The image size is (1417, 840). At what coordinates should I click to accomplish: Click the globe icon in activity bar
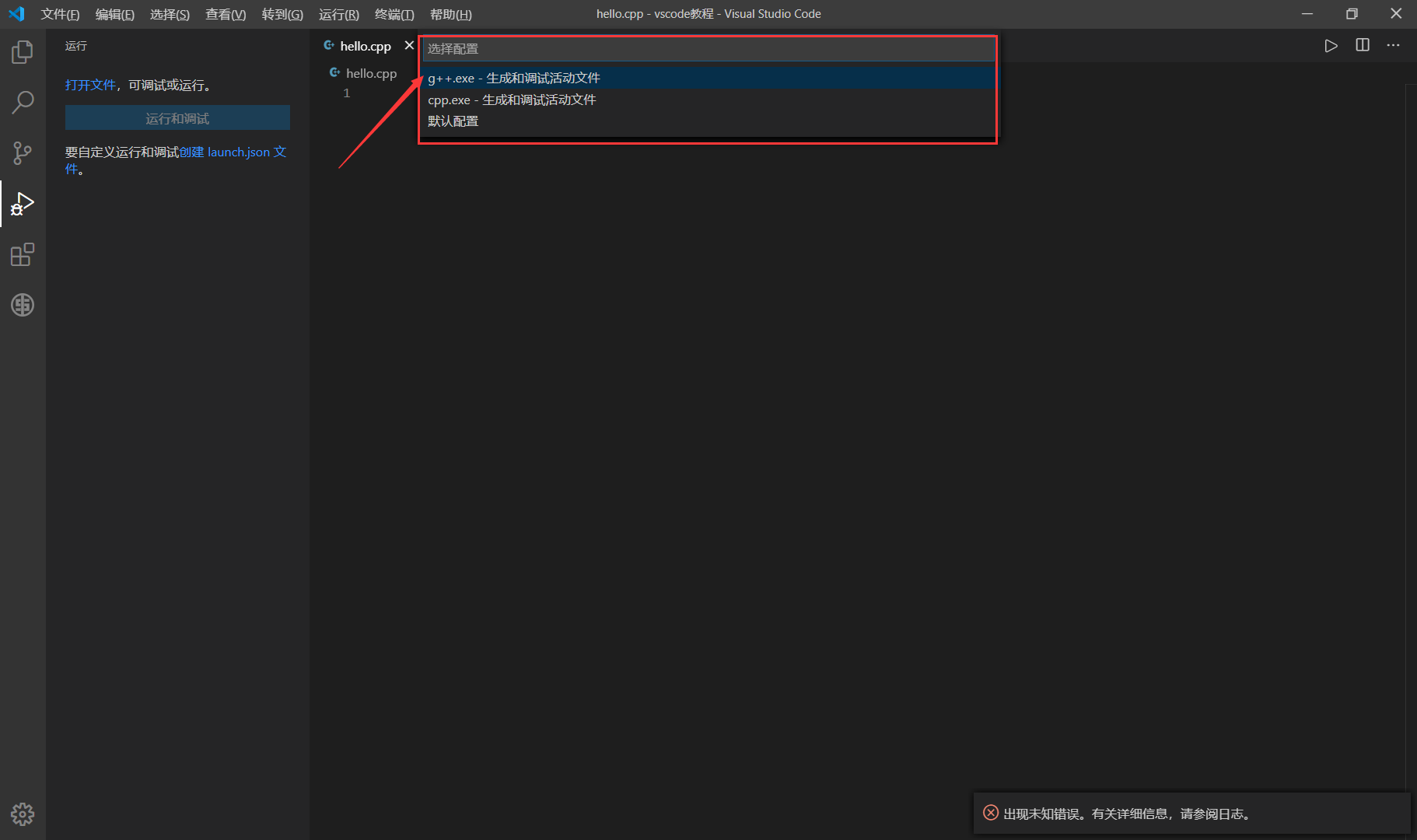pos(23,305)
